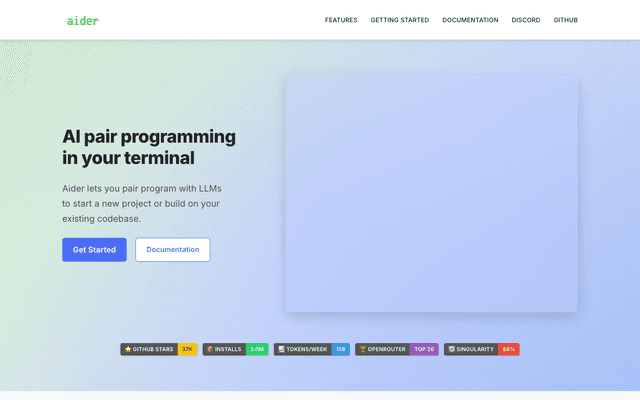Click the star icon on GitHub Stars badge

(x=128, y=350)
